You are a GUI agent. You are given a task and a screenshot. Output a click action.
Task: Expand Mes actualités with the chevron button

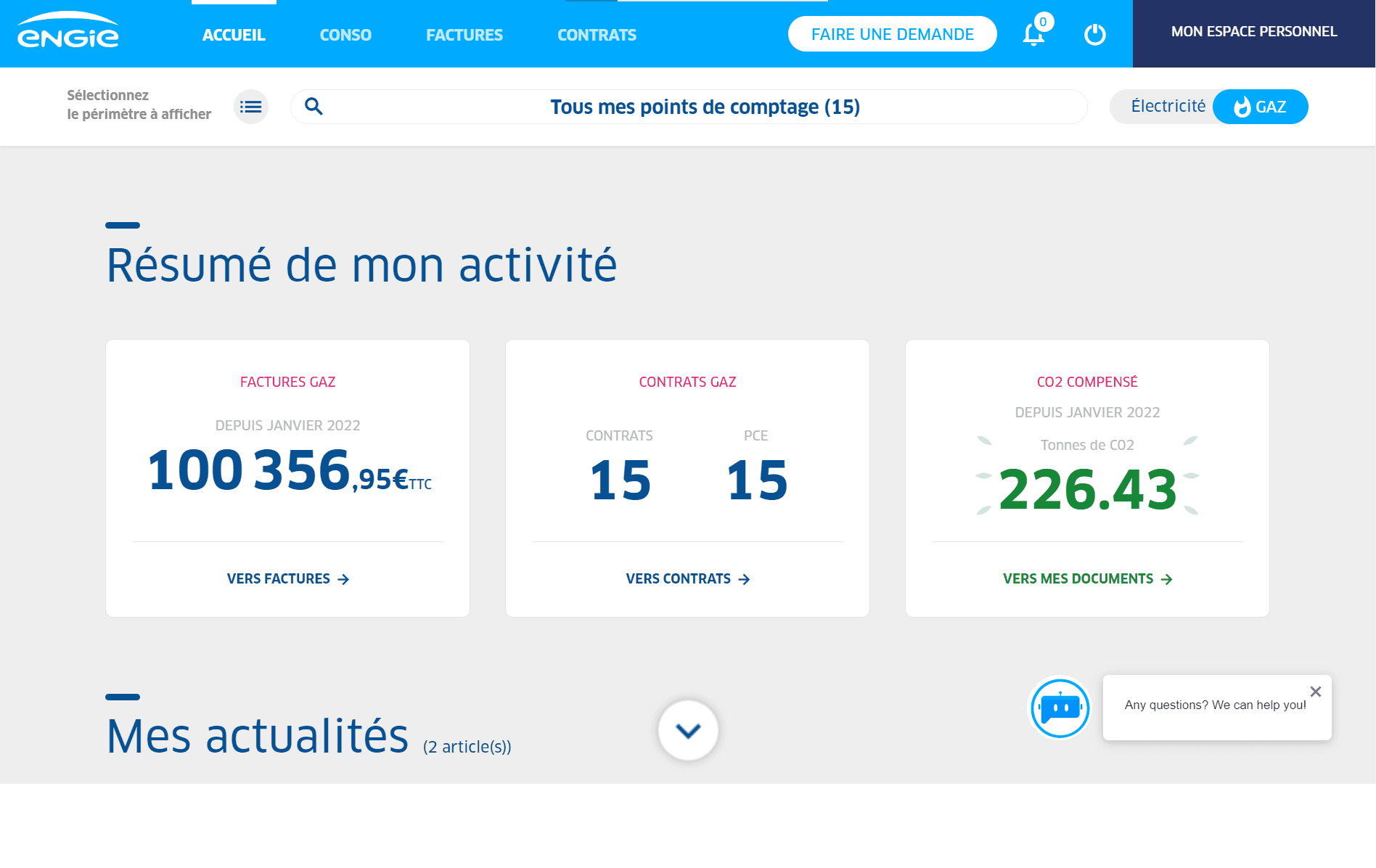[x=687, y=730]
